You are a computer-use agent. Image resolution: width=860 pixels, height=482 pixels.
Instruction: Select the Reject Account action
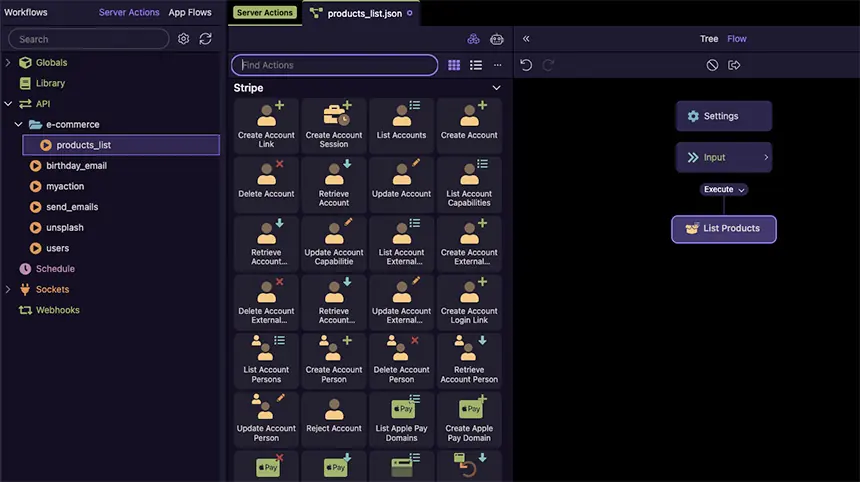[333, 419]
